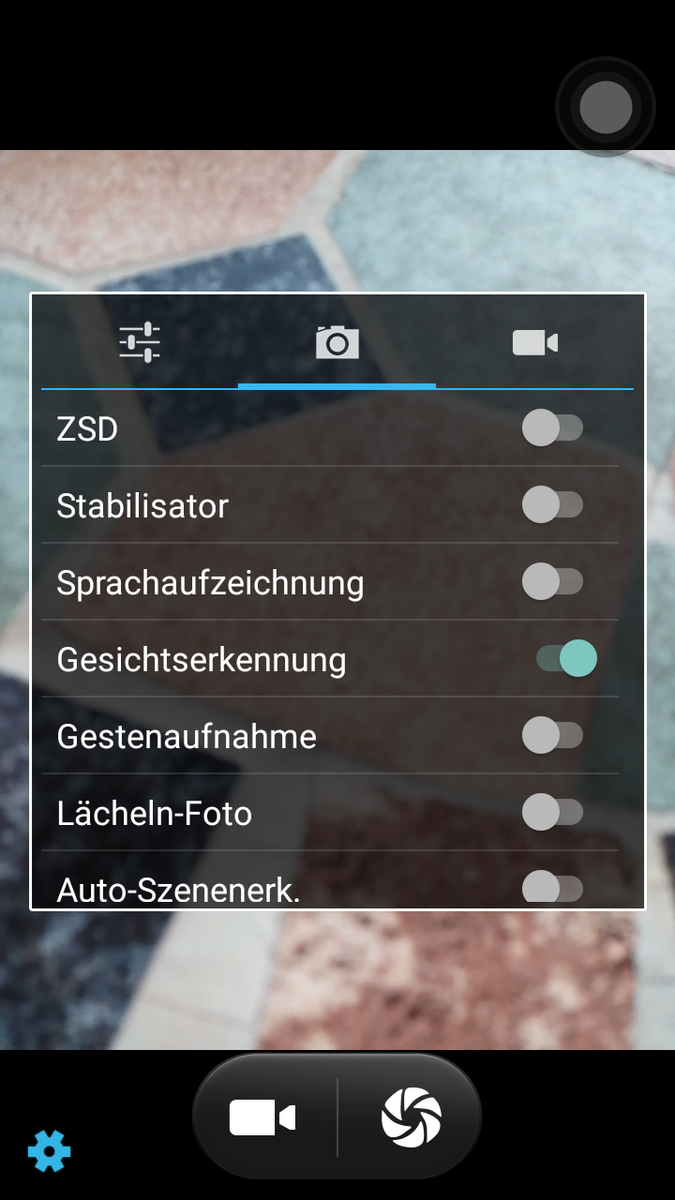The image size is (675, 1200).
Task: Tap the Gesichtserkennung label
Action: 202,660
